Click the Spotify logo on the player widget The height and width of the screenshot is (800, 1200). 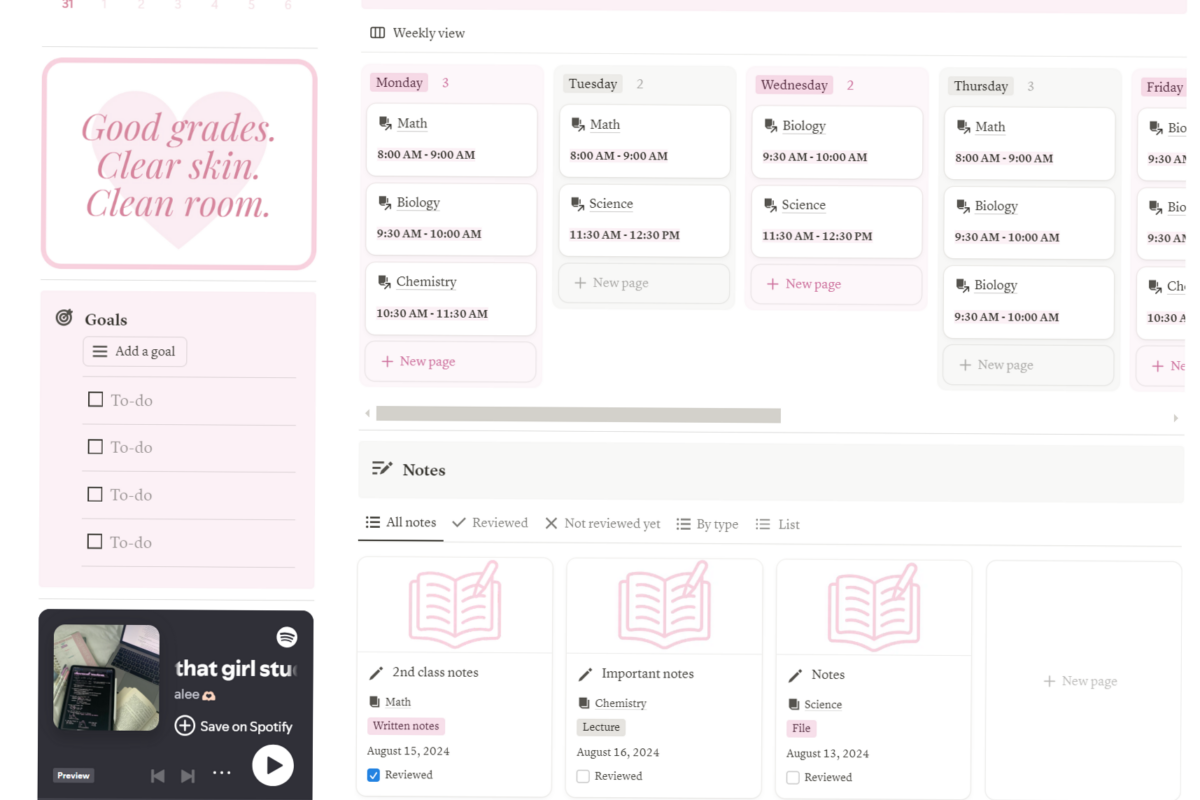(x=287, y=637)
